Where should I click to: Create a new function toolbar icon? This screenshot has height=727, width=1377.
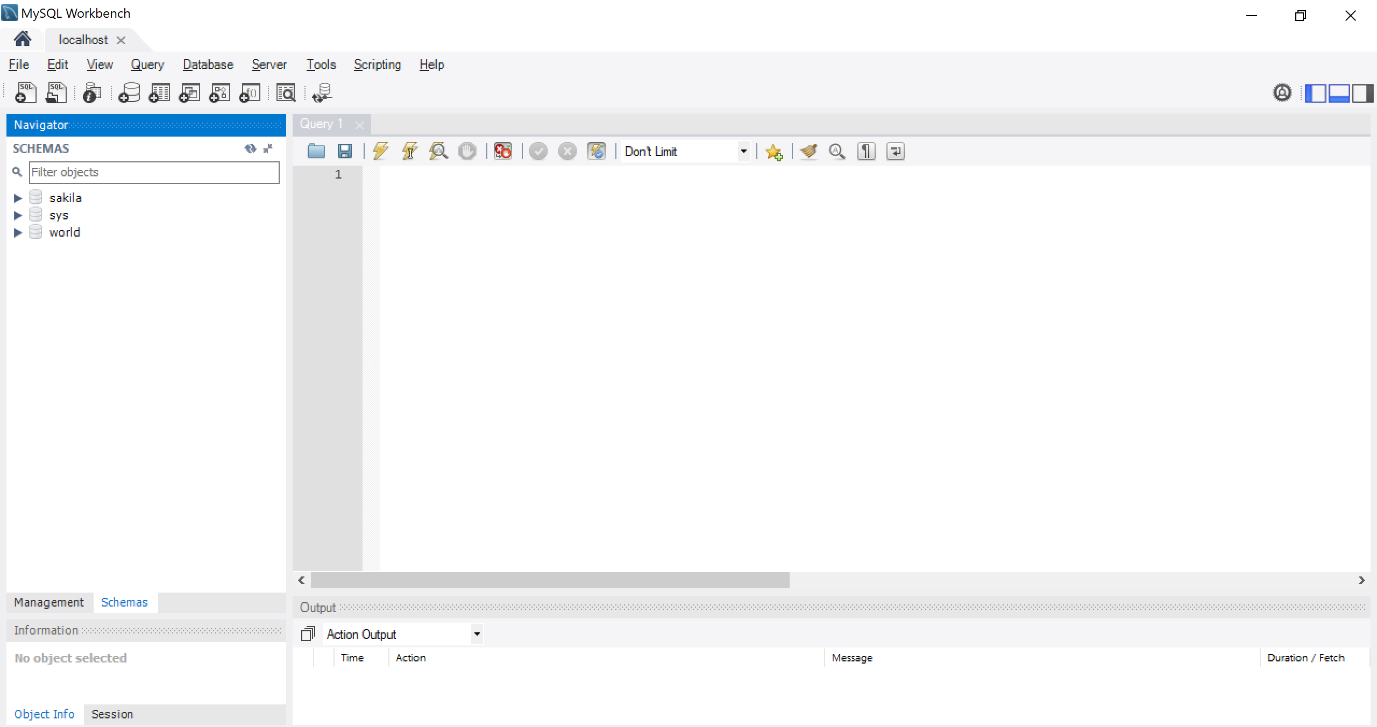pyautogui.click(x=250, y=93)
